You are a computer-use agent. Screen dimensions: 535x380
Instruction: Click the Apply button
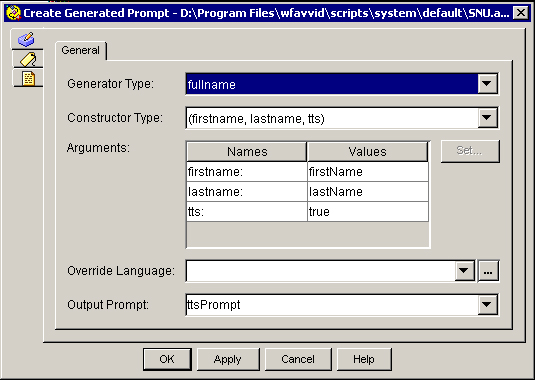[x=228, y=359]
